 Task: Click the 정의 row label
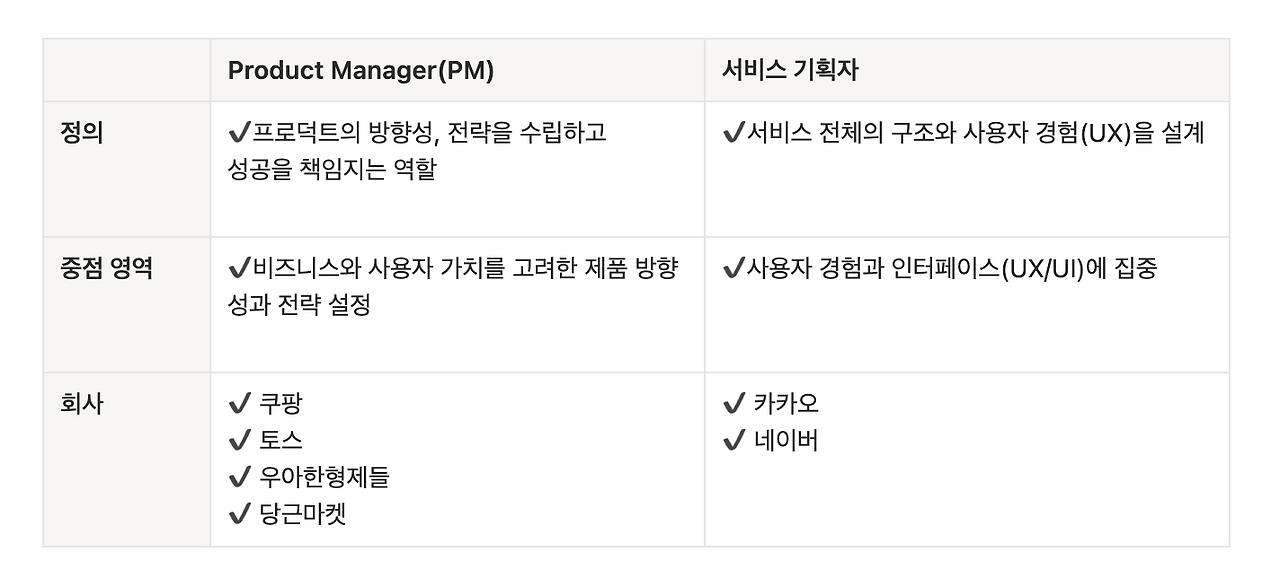point(82,133)
